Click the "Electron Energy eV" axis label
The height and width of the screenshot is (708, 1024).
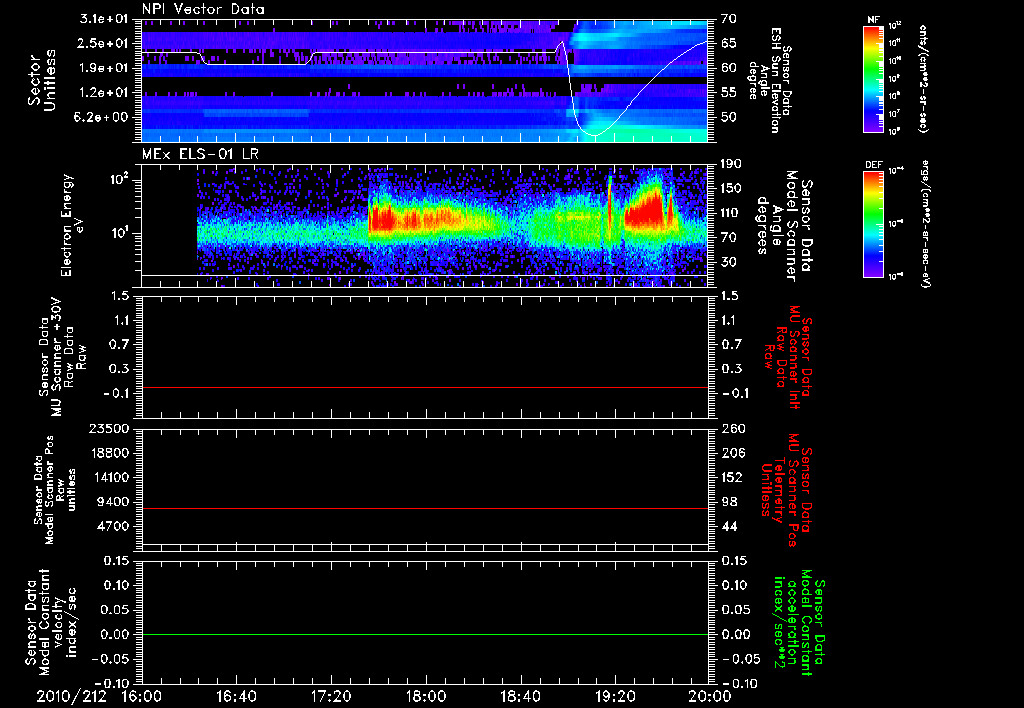coord(72,225)
